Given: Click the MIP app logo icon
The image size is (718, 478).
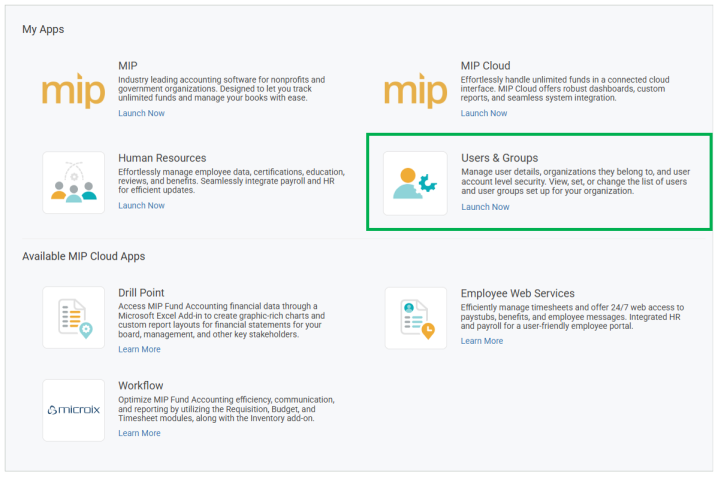Looking at the screenshot, I should [74, 91].
